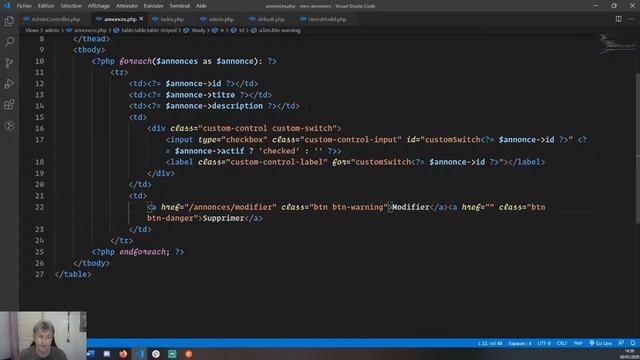Change encoding via UTF-8 in the status bar

[544, 343]
